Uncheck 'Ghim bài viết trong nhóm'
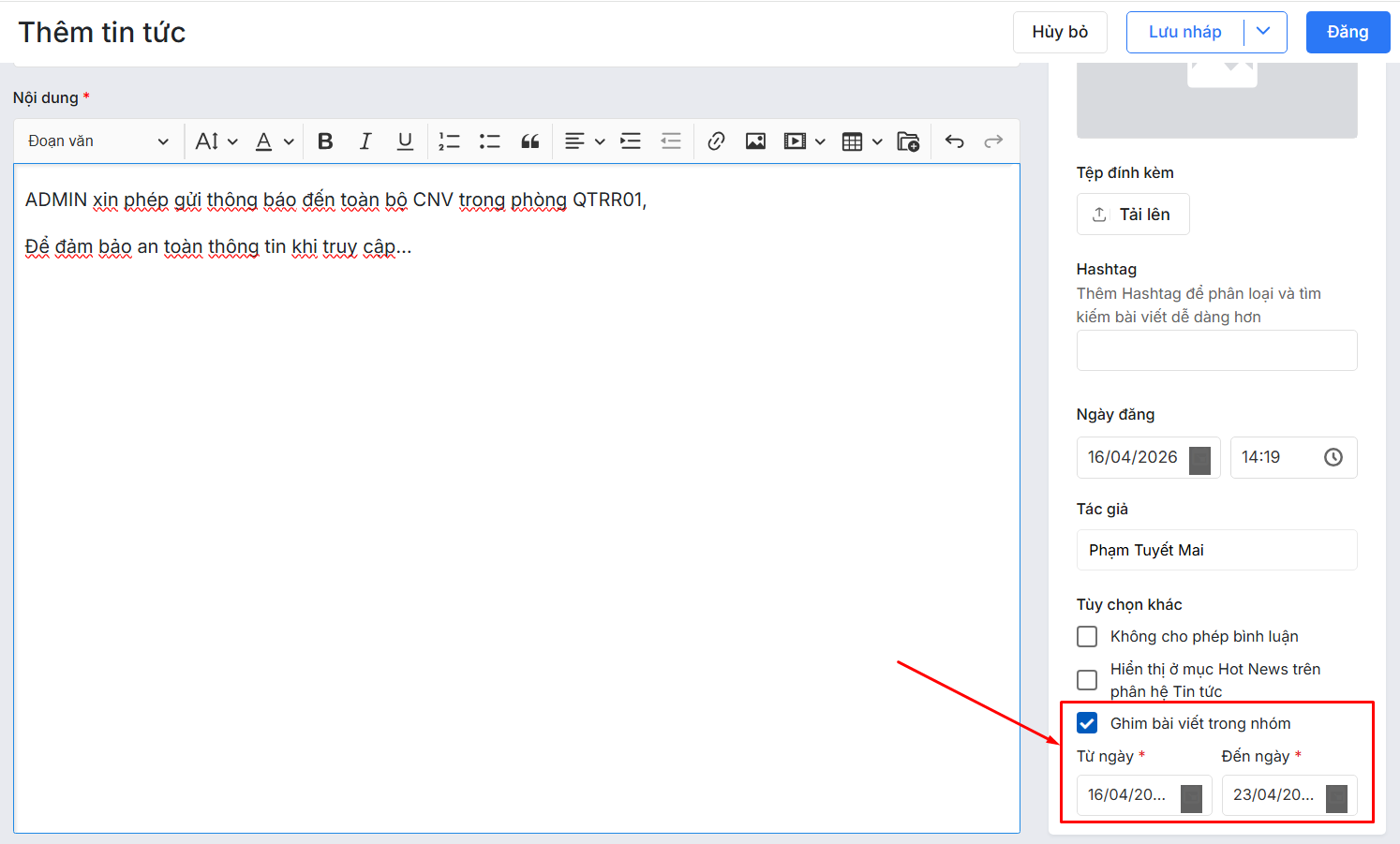1400x844 pixels. click(x=1087, y=723)
